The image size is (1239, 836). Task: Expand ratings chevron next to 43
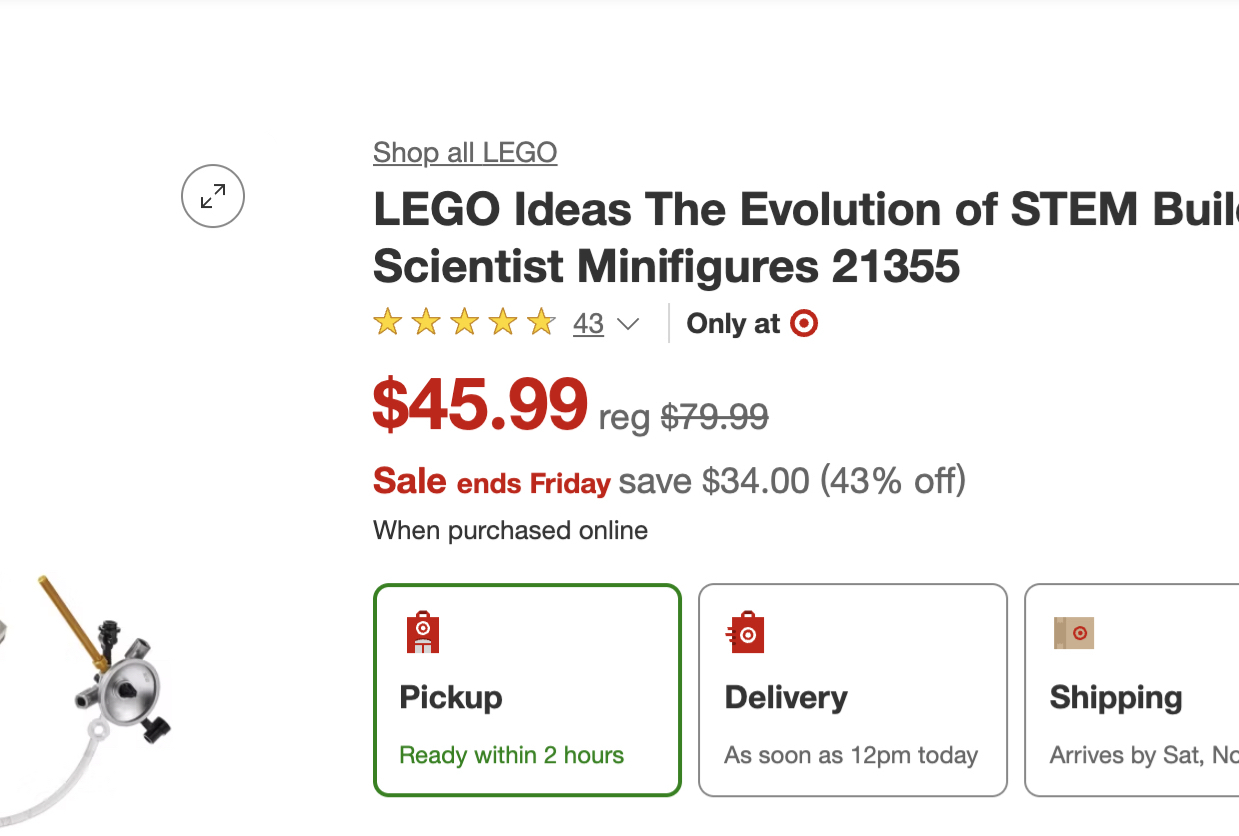[x=628, y=324]
